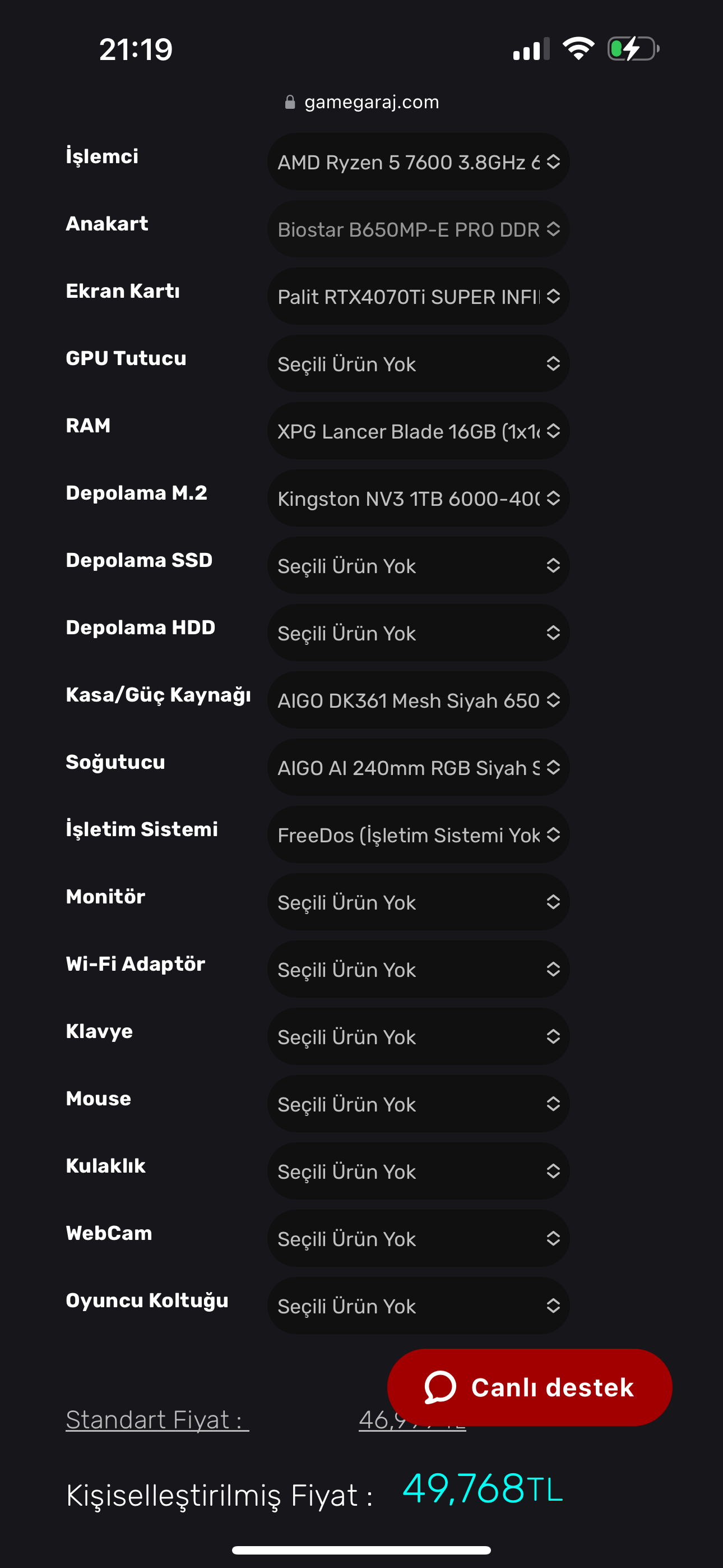Click the Standart Fiyat link
723x1568 pixels.
157,1420
